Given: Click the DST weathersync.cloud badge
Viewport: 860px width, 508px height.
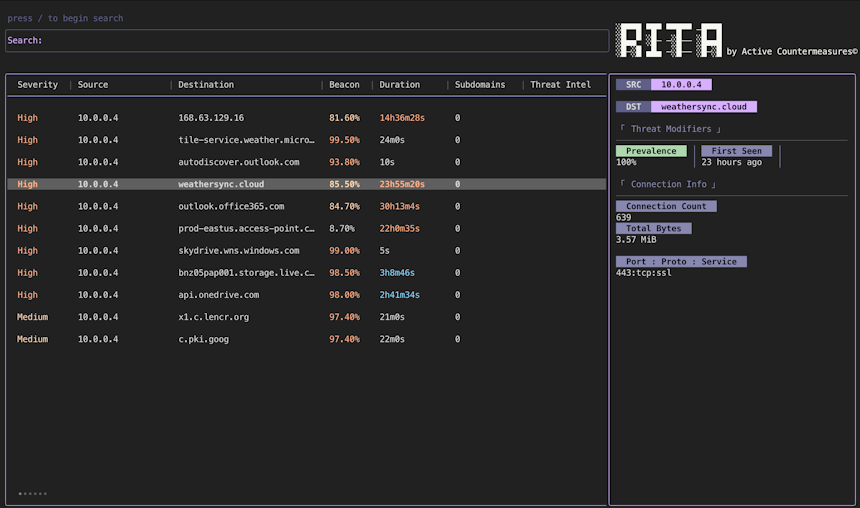Looking at the screenshot, I should click(x=686, y=106).
